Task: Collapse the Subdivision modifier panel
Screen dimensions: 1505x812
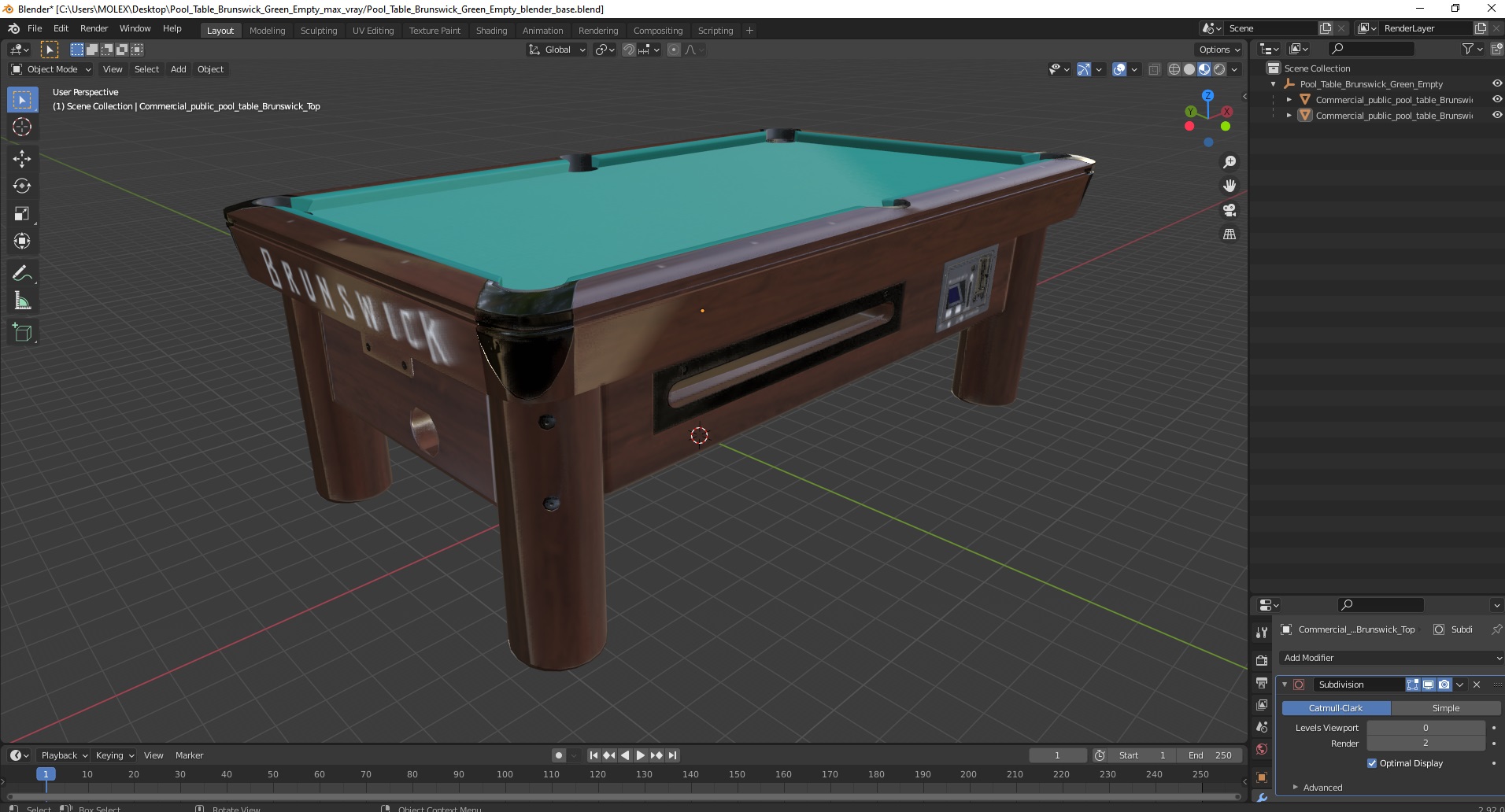Action: click(1285, 685)
